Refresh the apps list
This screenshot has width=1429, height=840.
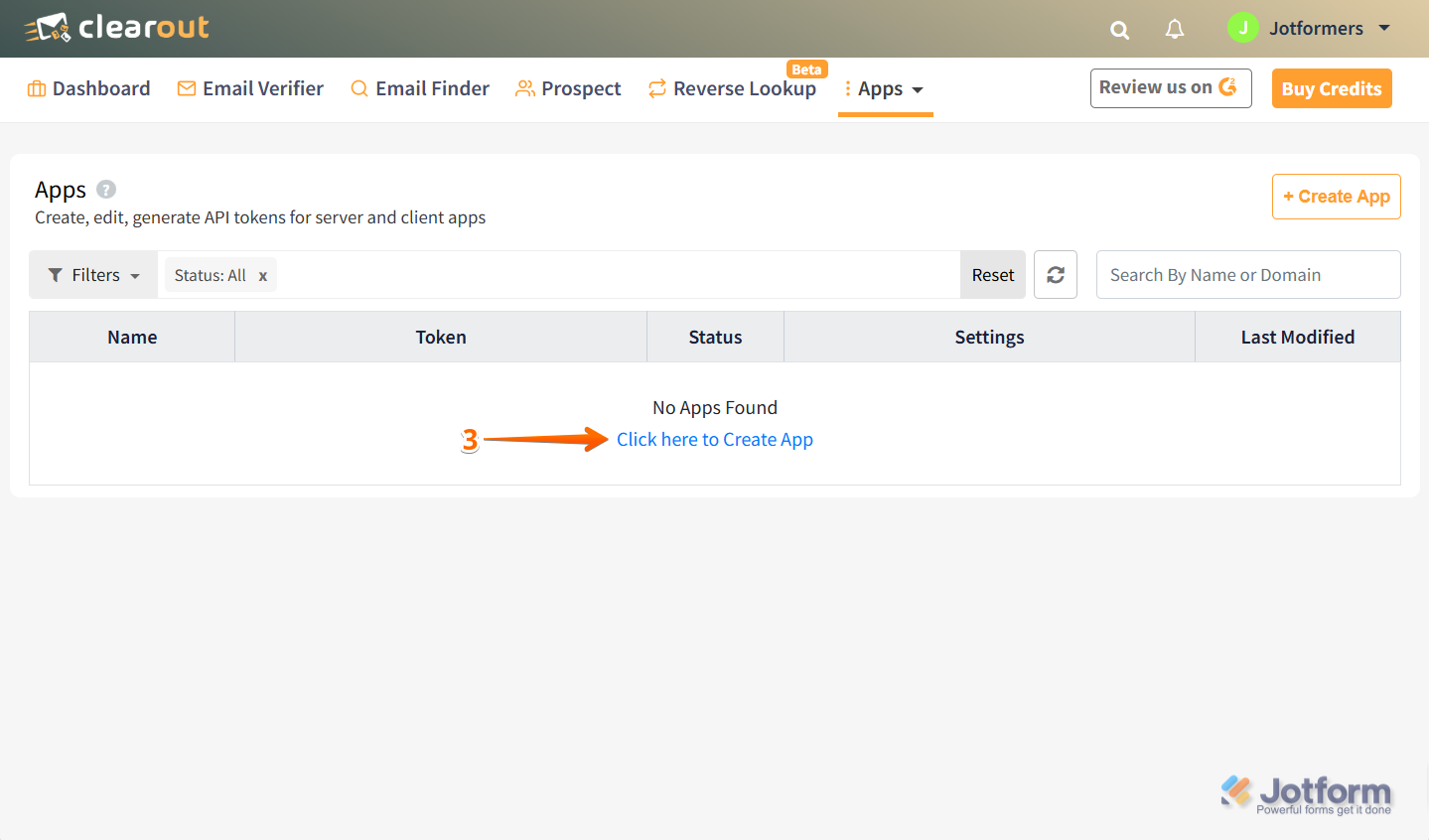1056,275
